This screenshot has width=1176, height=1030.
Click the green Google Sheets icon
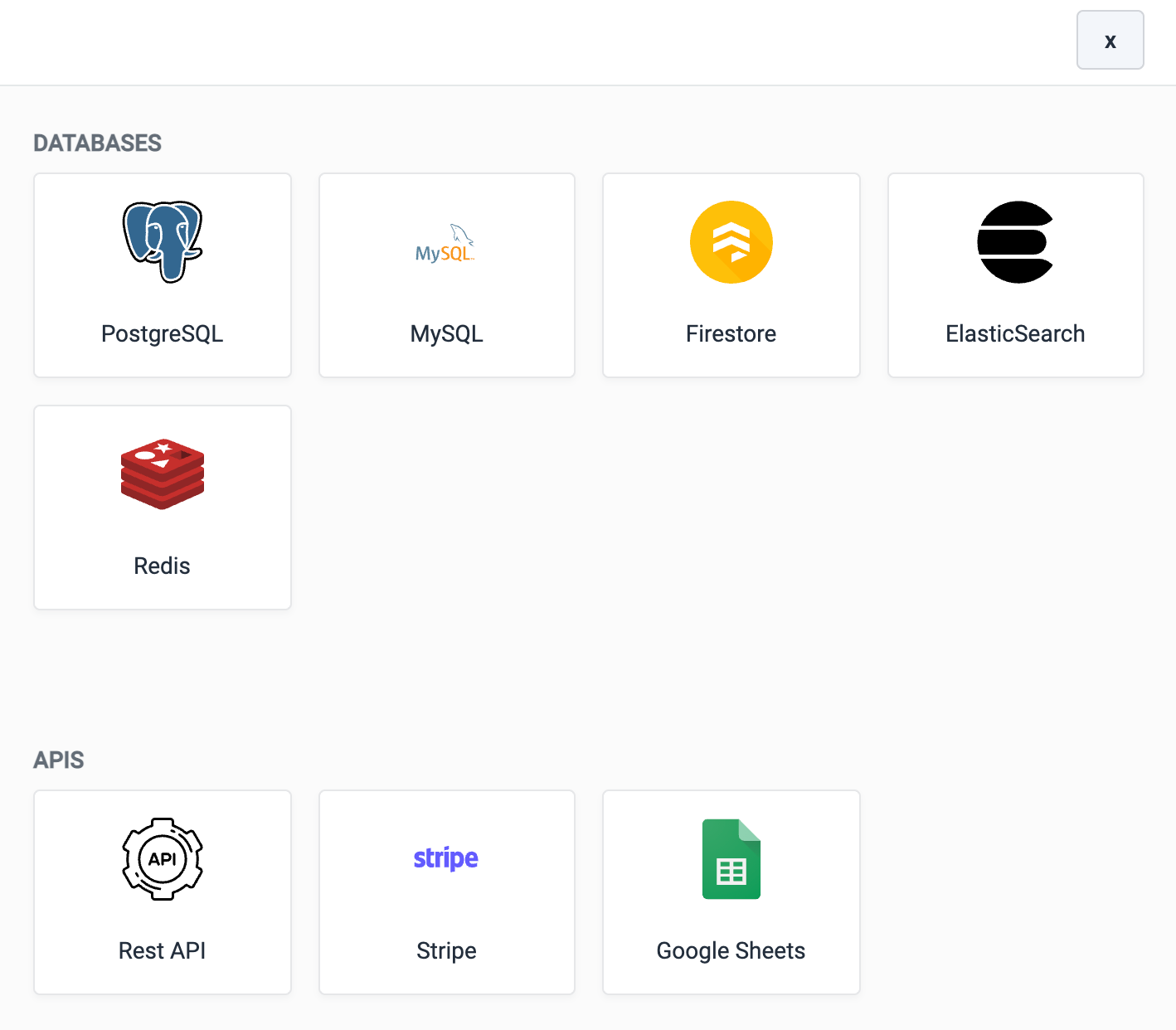(731, 859)
